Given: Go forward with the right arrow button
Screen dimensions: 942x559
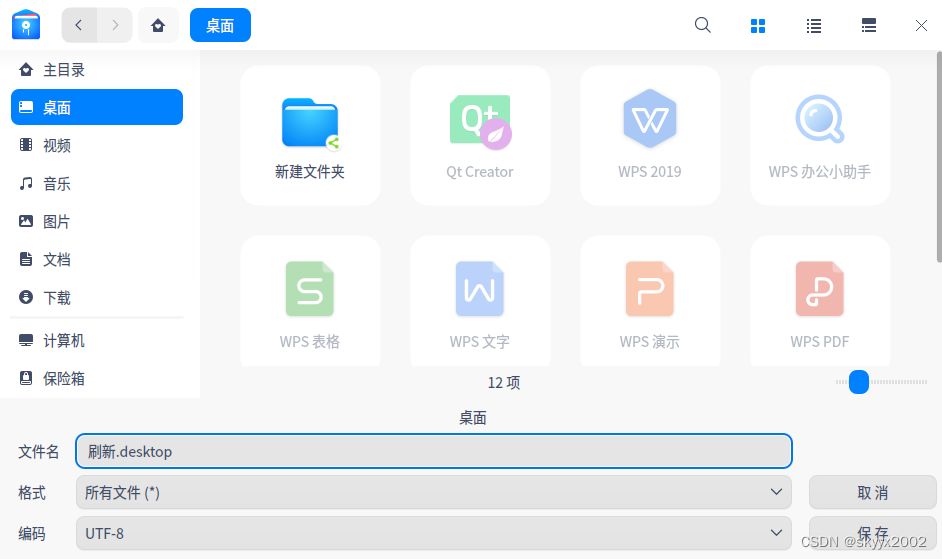Looking at the screenshot, I should click(x=115, y=25).
